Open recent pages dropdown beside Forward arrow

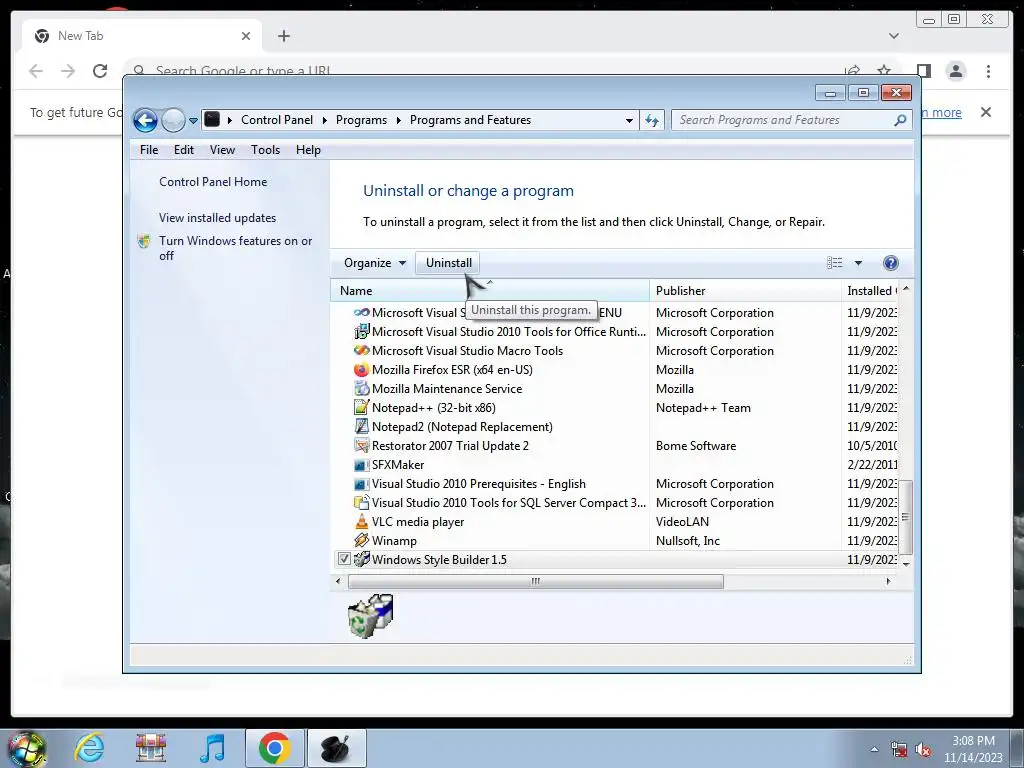point(193,121)
